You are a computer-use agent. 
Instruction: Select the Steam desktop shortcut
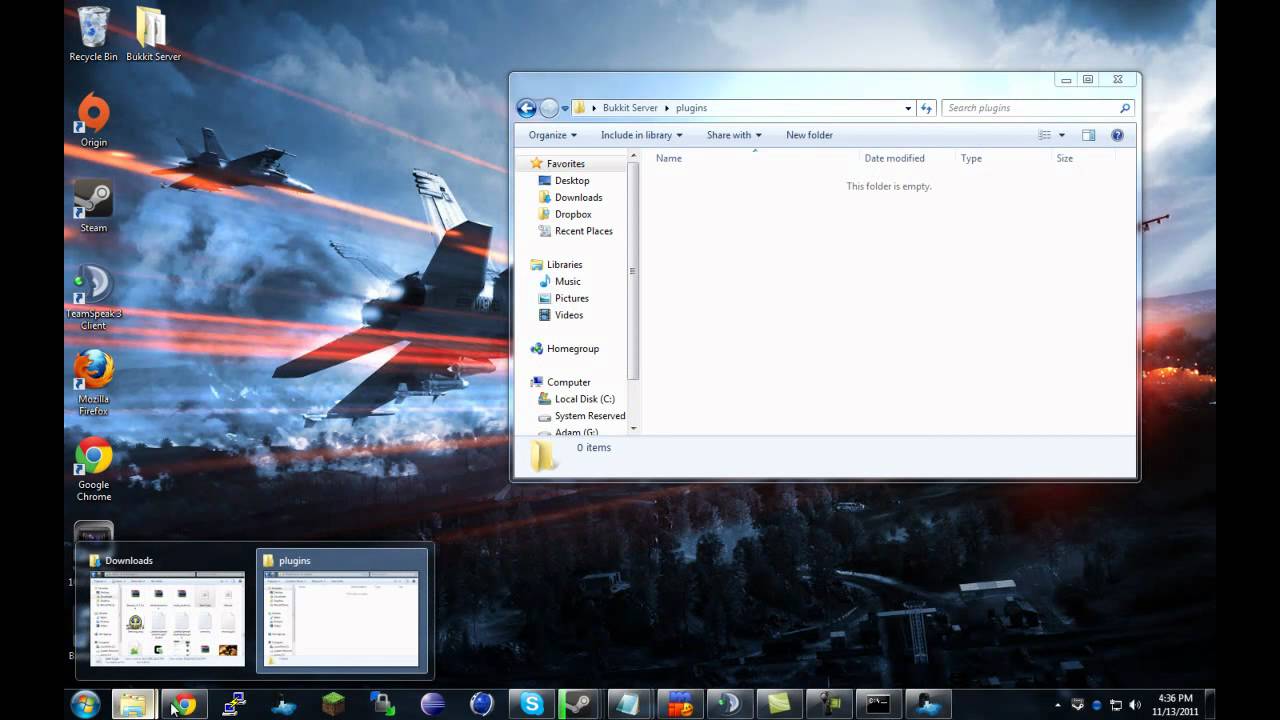[93, 206]
